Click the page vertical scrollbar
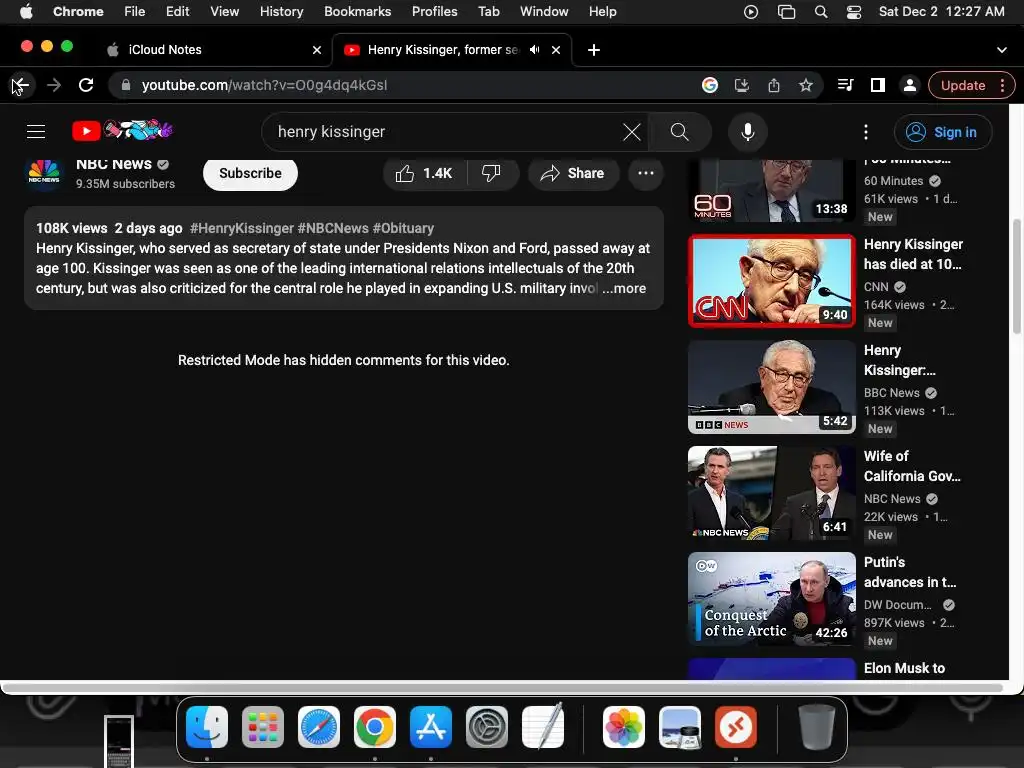This screenshot has width=1024, height=768. point(1016,278)
